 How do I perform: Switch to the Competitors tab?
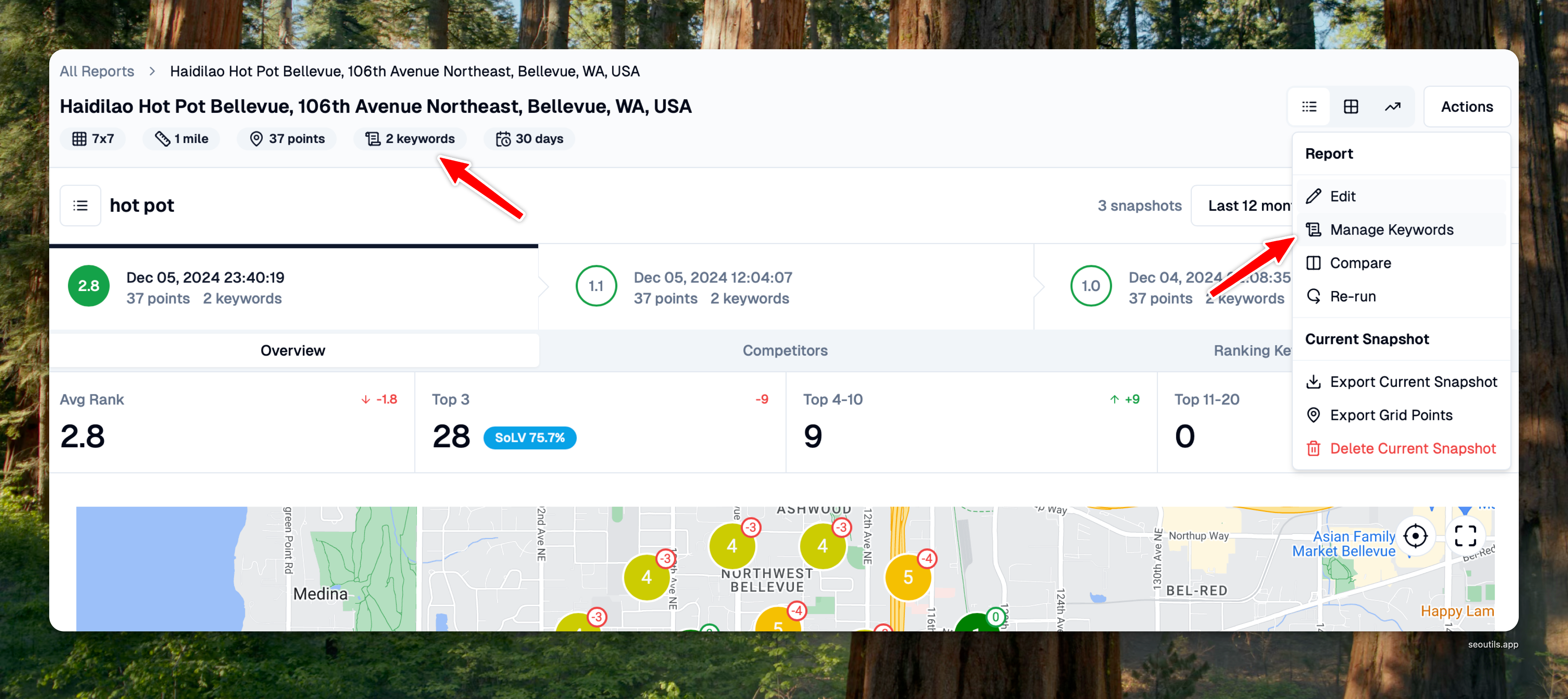click(x=785, y=350)
